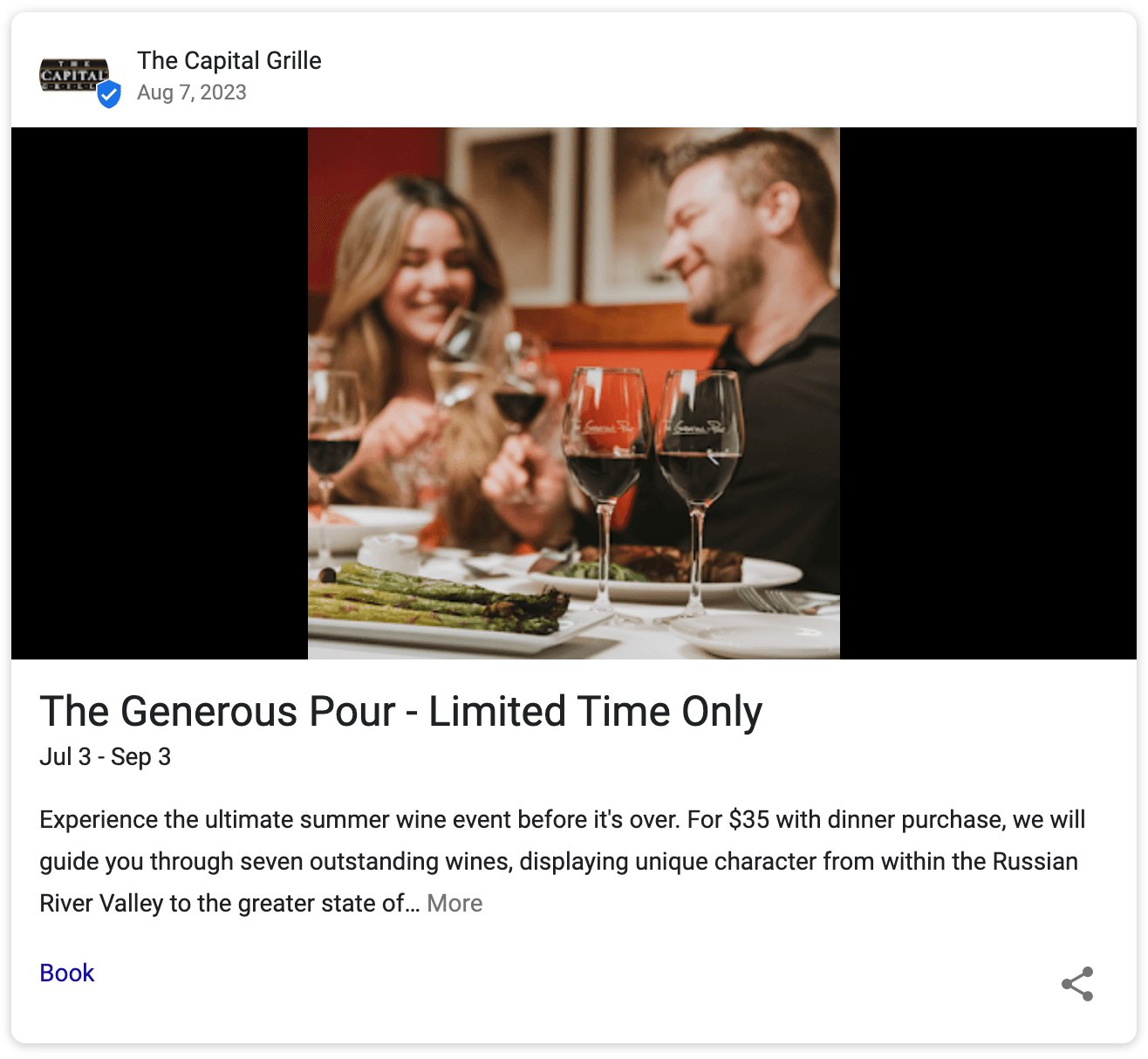
Task: Open the Book link
Action: (67, 973)
